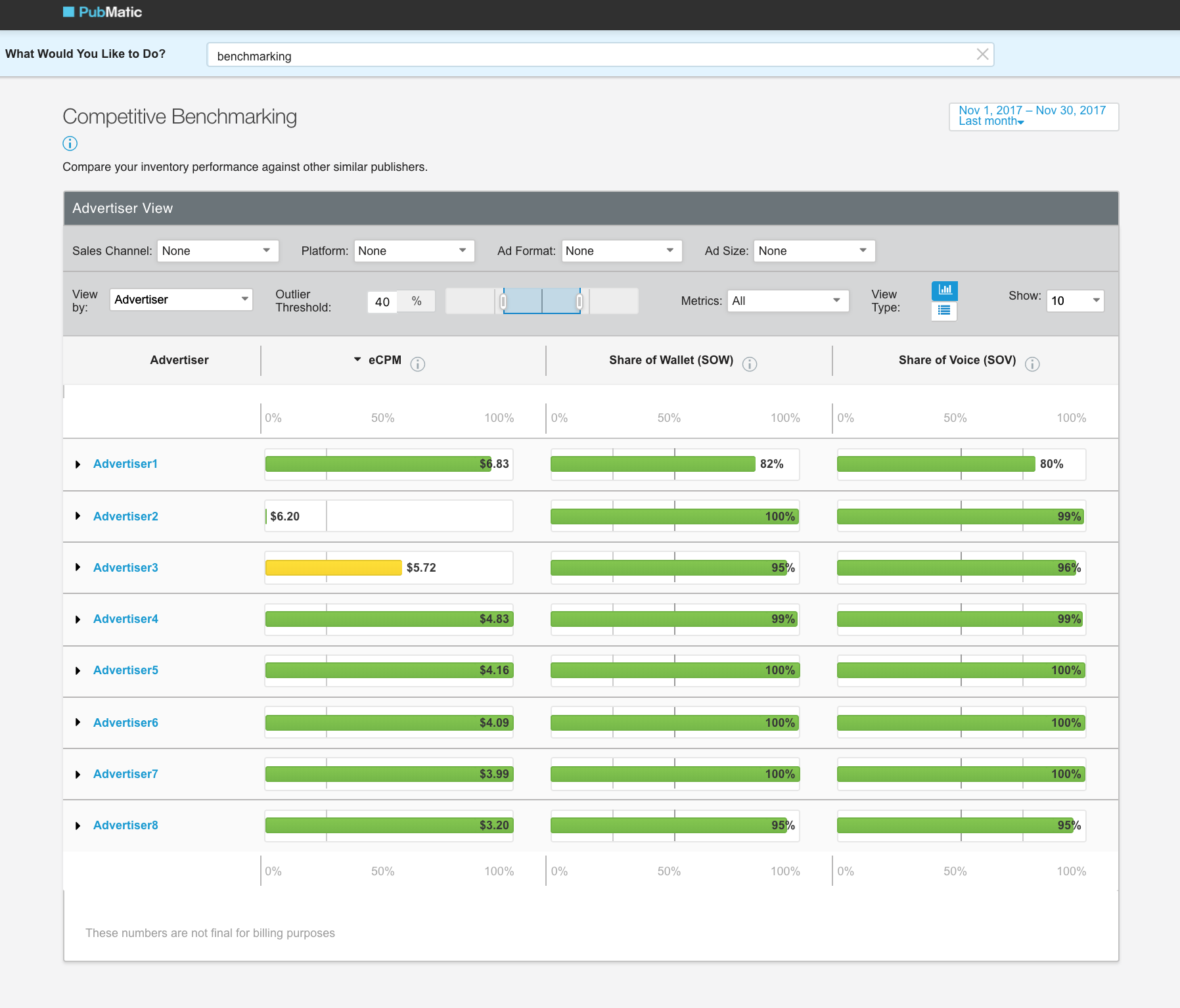Click the info icon below Competitive Benchmarking title

[70, 143]
